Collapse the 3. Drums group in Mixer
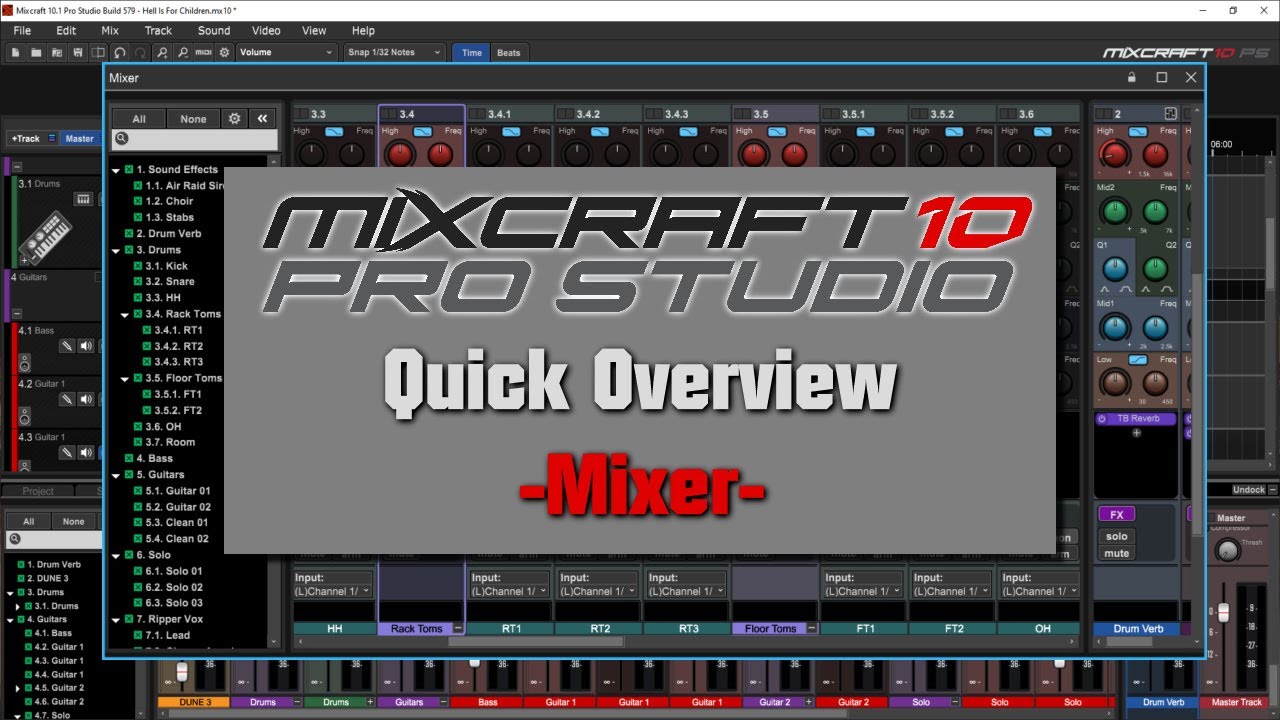Image resolution: width=1280 pixels, height=720 pixels. click(x=116, y=251)
